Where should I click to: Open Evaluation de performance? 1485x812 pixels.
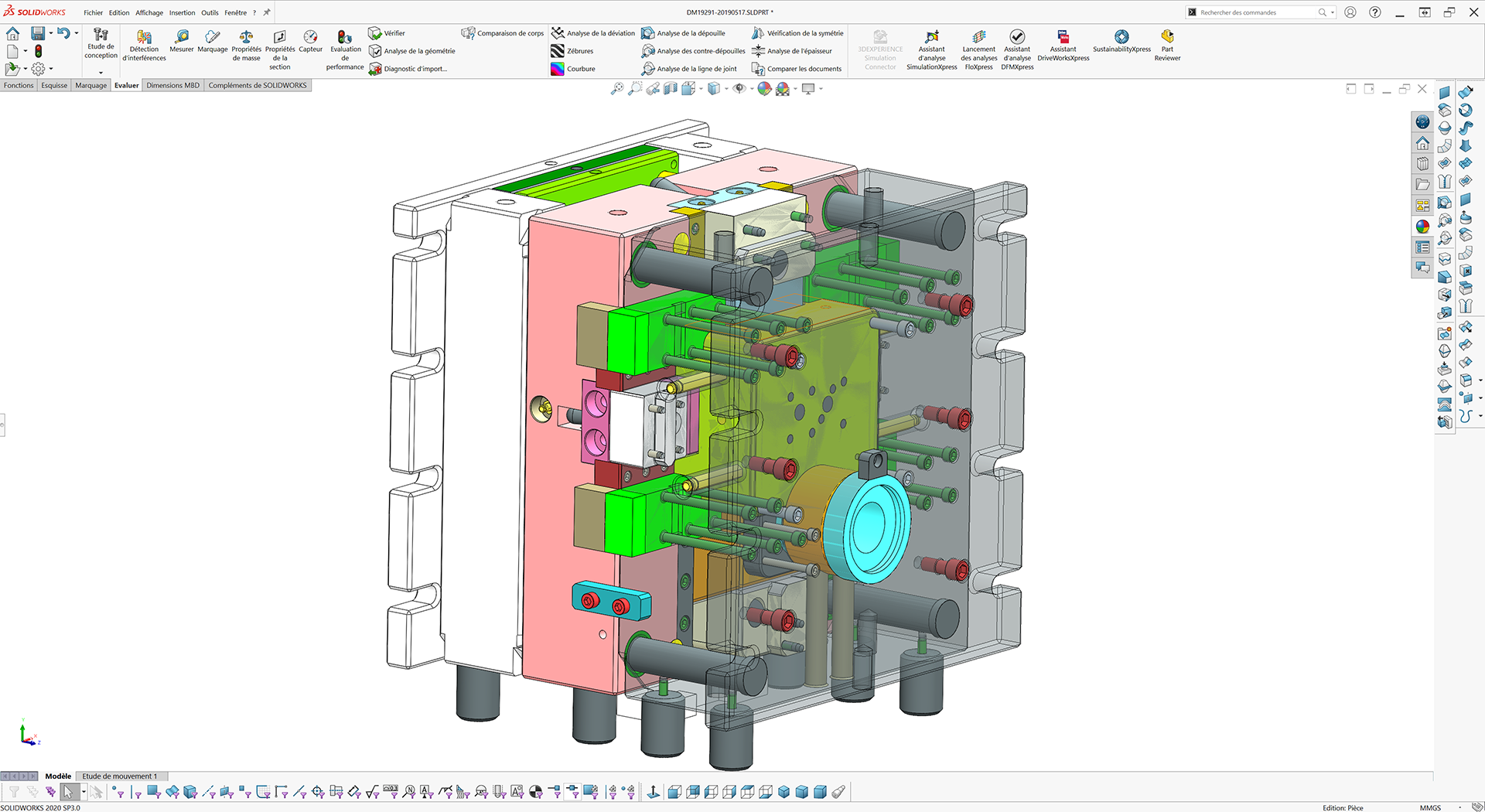pos(345,37)
